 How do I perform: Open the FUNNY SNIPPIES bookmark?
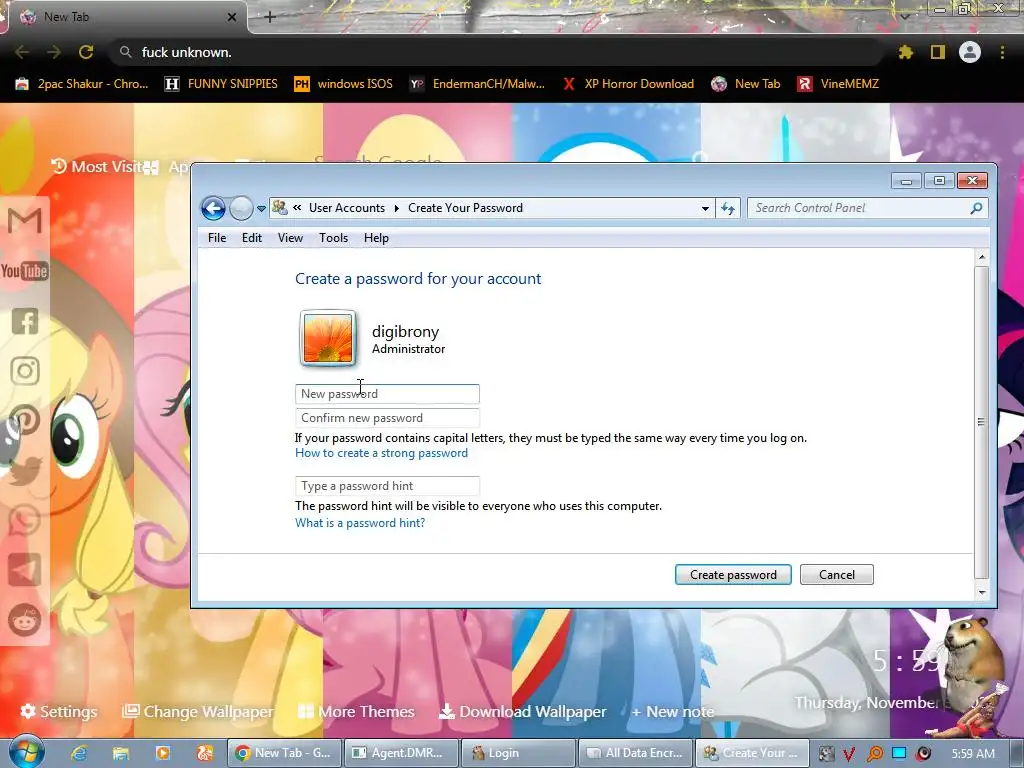[x=221, y=84]
